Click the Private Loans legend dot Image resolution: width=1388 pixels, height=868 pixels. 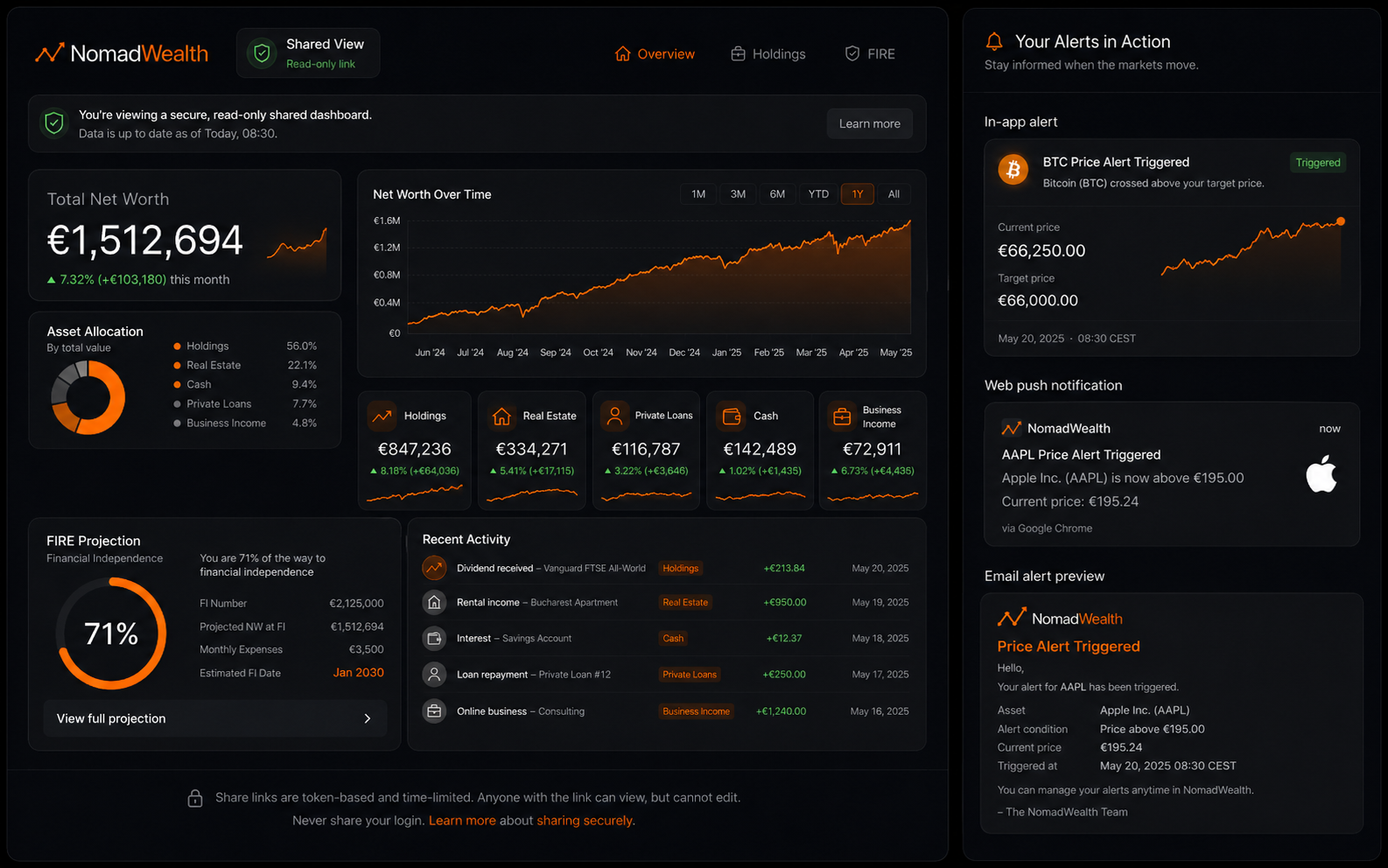tap(178, 404)
